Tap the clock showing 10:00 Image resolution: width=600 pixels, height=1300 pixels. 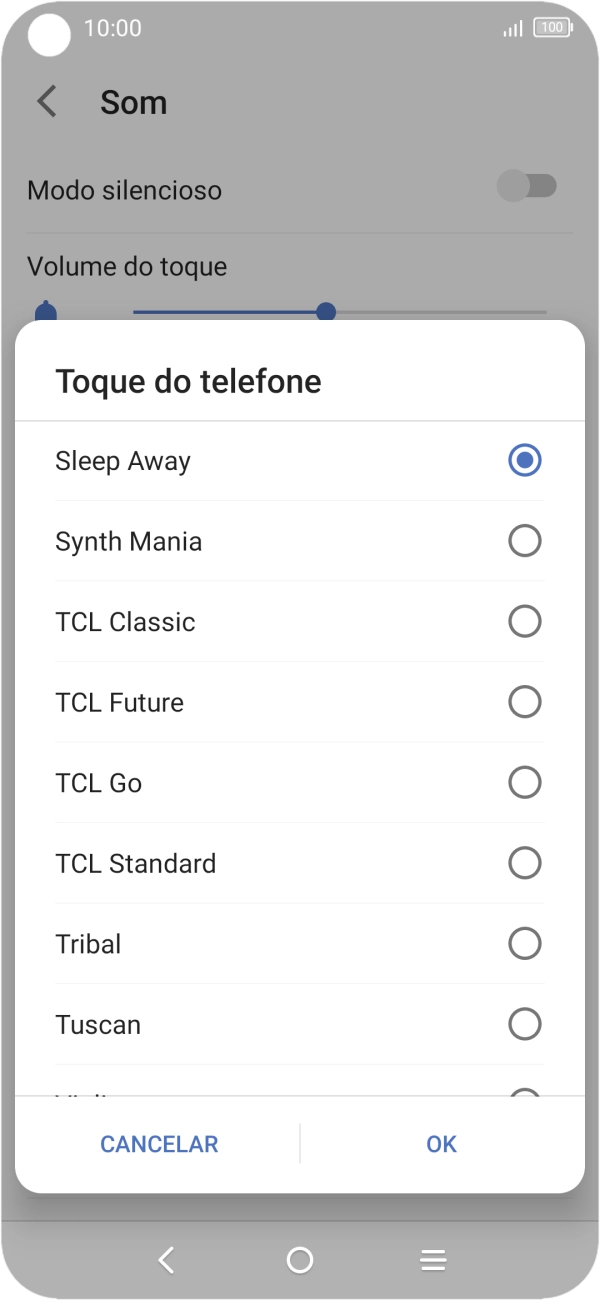(x=113, y=28)
